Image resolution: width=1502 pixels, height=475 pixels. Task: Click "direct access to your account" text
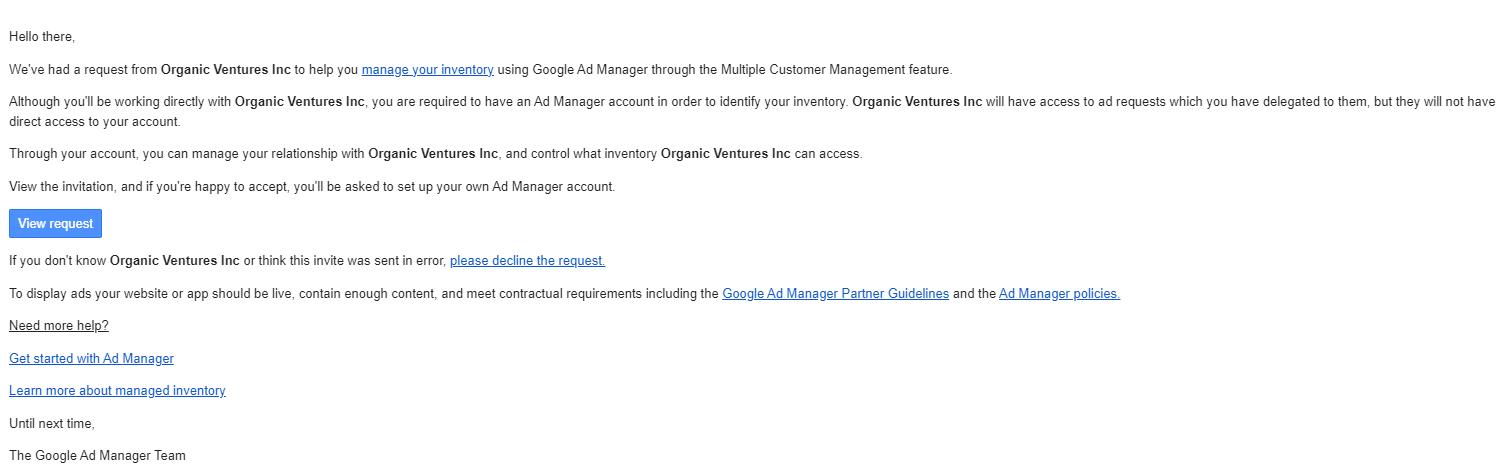[x=95, y=122]
